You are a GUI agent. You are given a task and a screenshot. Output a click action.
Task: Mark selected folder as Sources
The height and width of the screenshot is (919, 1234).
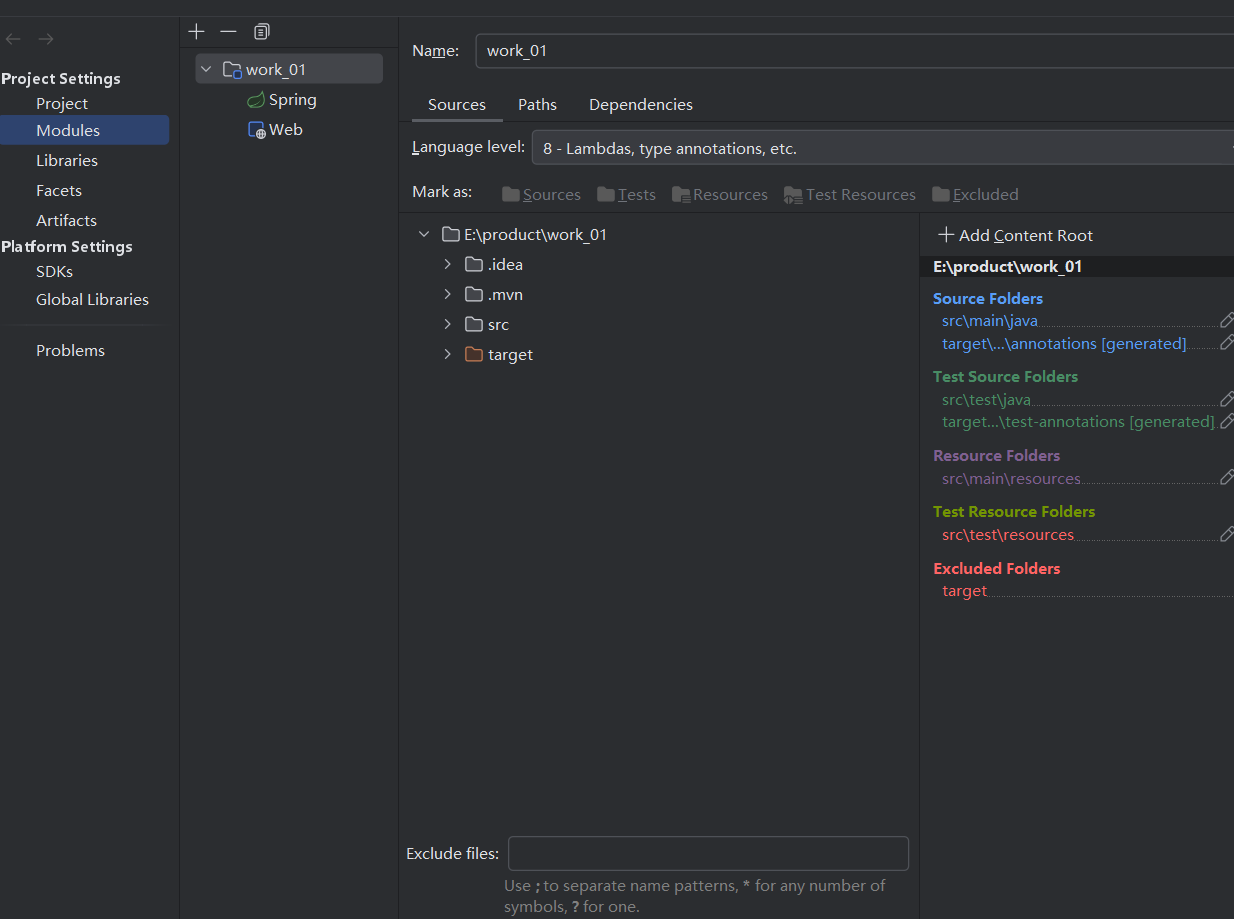pyautogui.click(x=541, y=194)
